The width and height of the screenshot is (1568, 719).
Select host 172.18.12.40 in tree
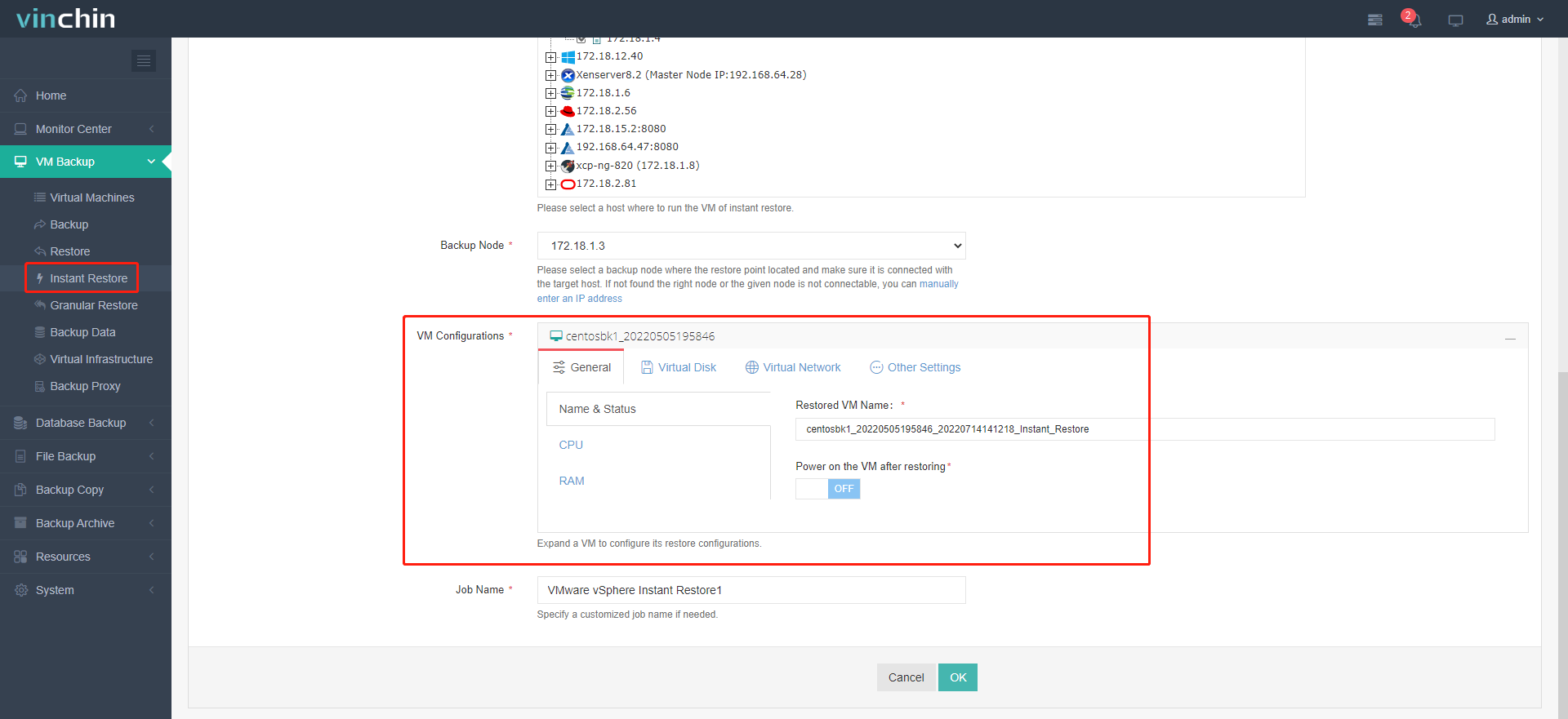609,56
